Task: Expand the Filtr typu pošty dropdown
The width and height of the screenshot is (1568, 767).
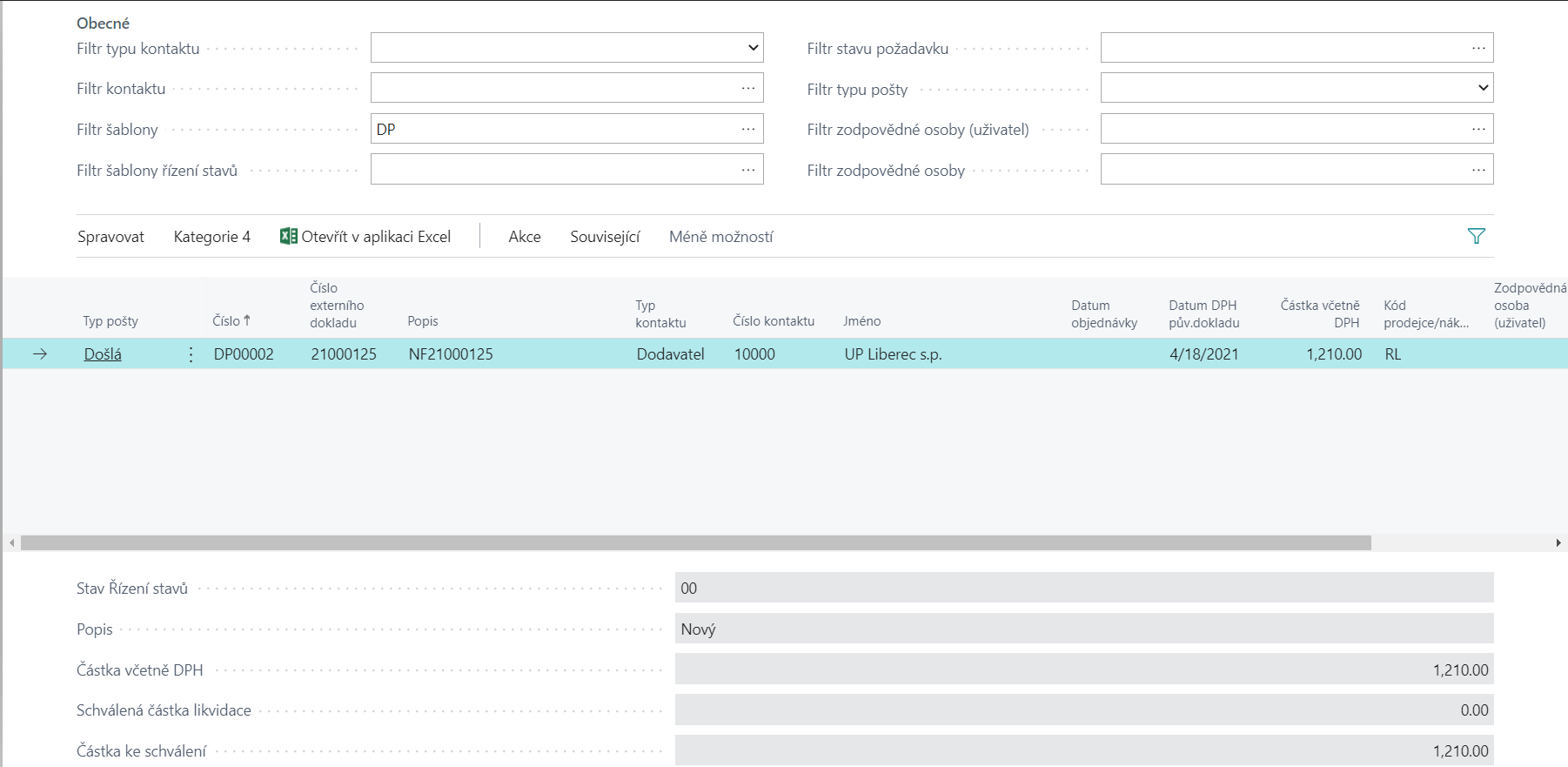Action: pos(1483,88)
